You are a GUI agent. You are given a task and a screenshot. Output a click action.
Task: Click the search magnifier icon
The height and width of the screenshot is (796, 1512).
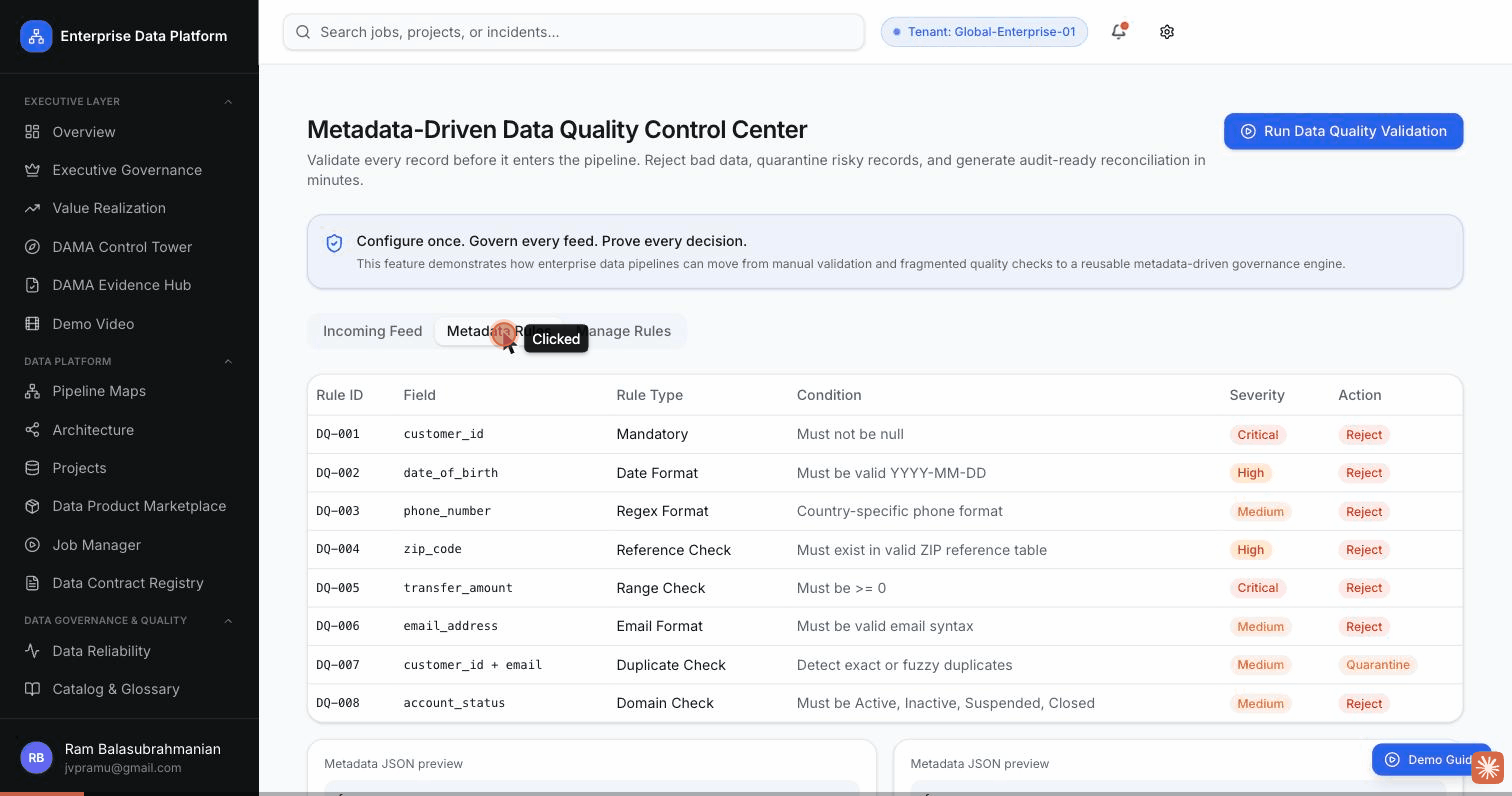[303, 32]
